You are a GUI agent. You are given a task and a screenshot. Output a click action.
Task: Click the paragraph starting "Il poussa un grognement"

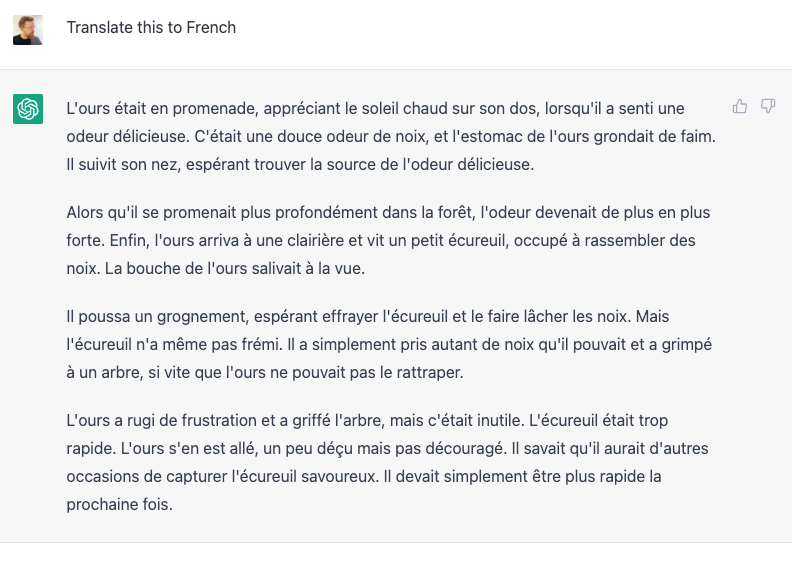pyautogui.click(x=381, y=345)
